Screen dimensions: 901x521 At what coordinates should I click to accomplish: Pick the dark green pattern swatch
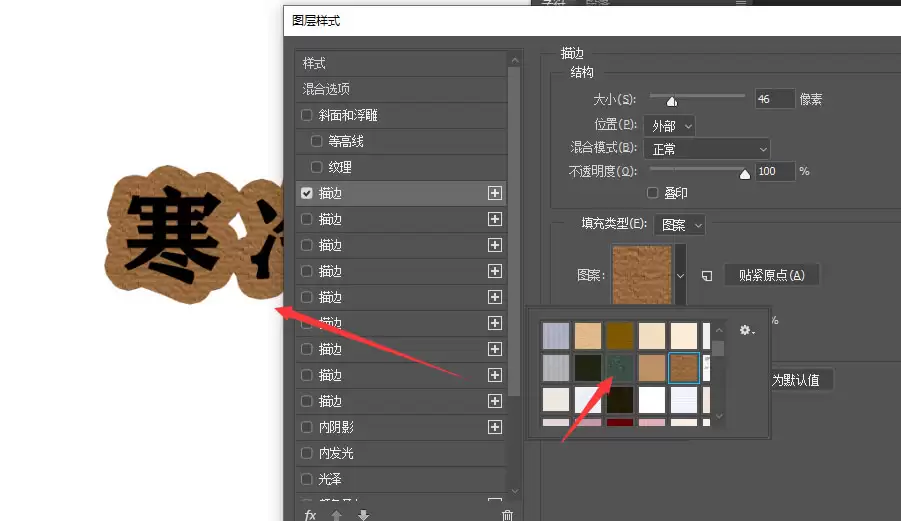[620, 368]
